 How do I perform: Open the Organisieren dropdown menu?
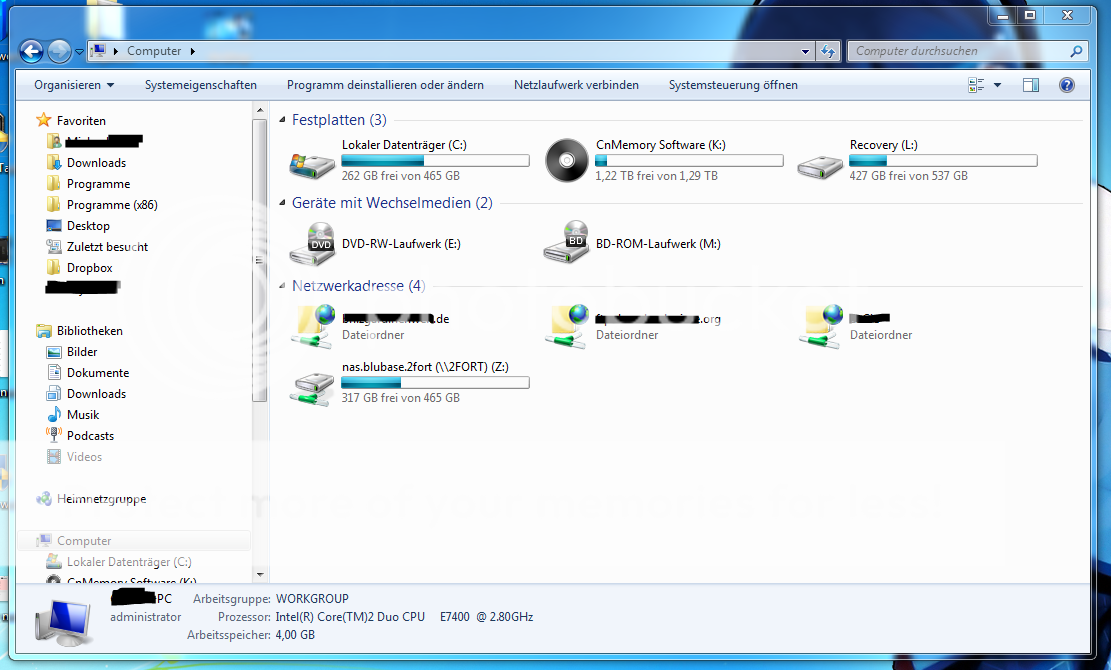74,85
